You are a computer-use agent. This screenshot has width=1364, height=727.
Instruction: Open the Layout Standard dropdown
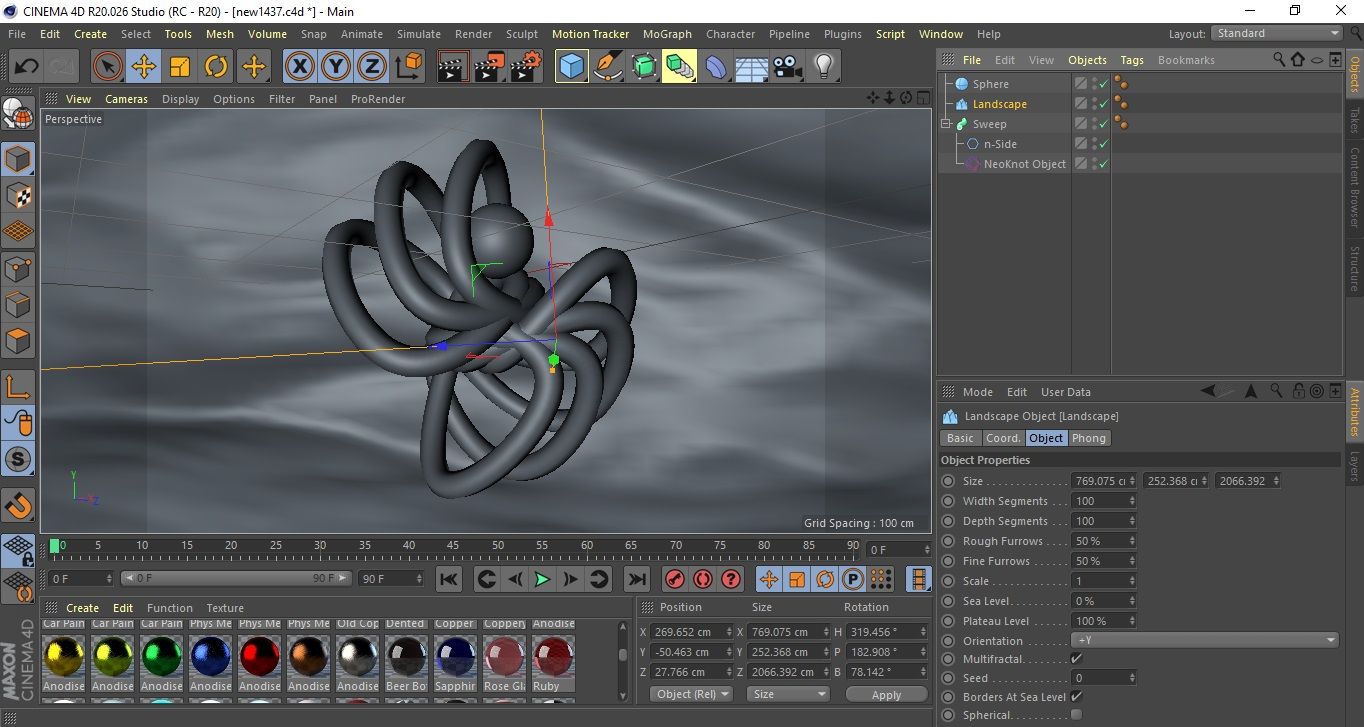point(1277,33)
